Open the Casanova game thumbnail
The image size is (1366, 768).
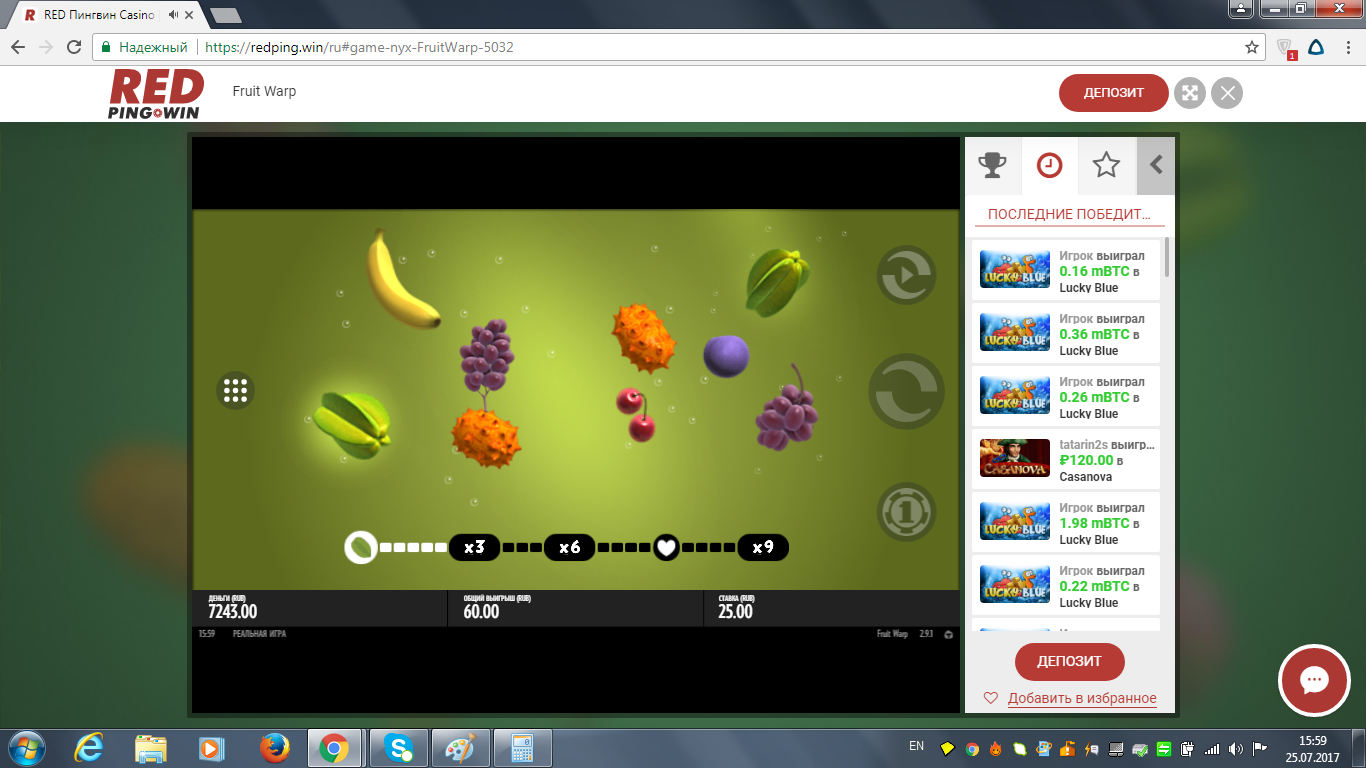(x=1015, y=458)
